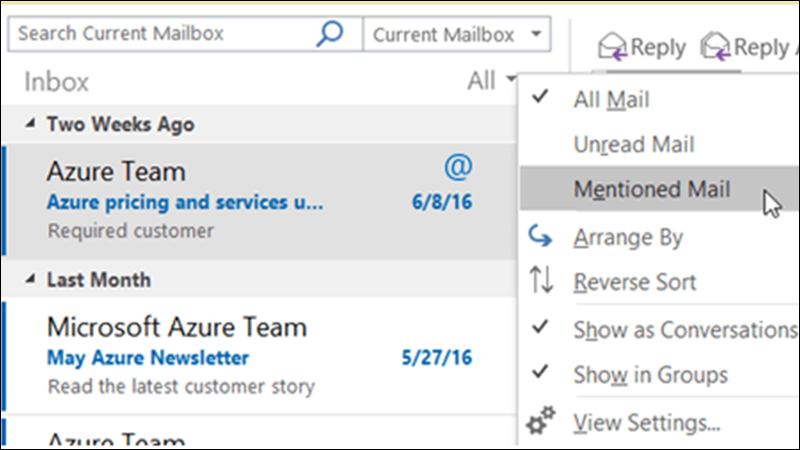
Task: Choose Mentioned Mail from the menu
Action: pos(651,189)
